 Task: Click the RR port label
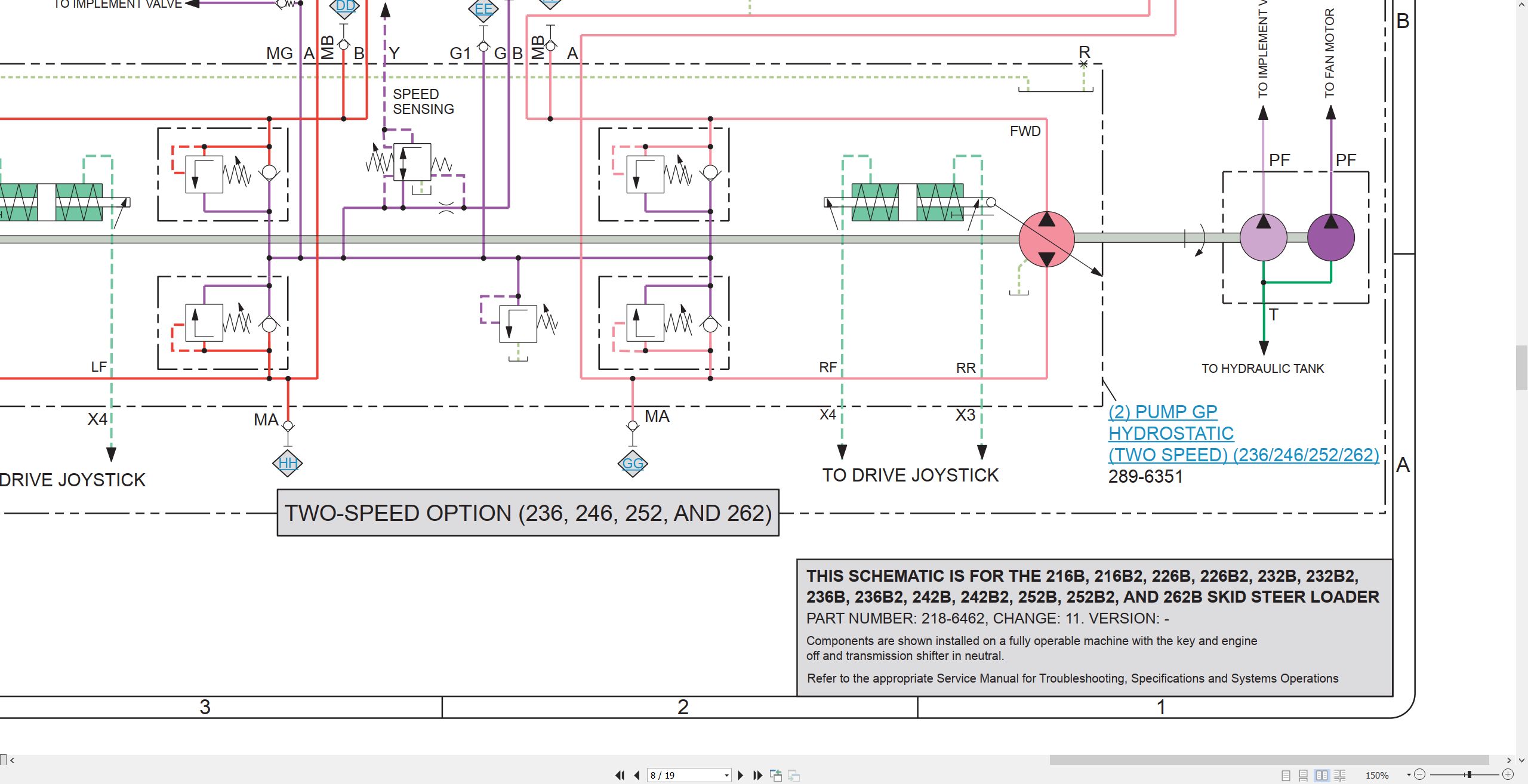[966, 368]
